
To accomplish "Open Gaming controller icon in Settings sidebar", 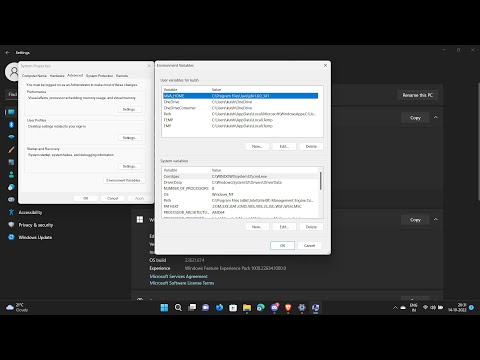I will pyautogui.click(x=11, y=199).
